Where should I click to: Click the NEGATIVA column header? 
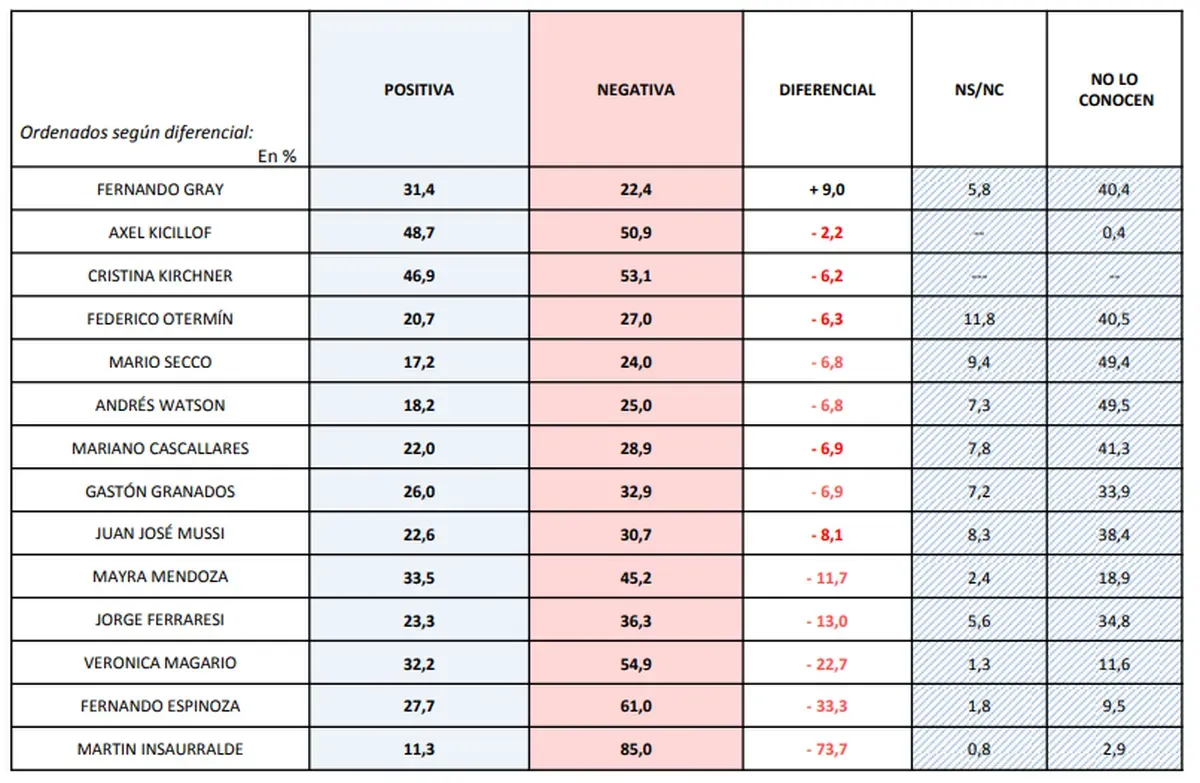pyautogui.click(x=635, y=90)
